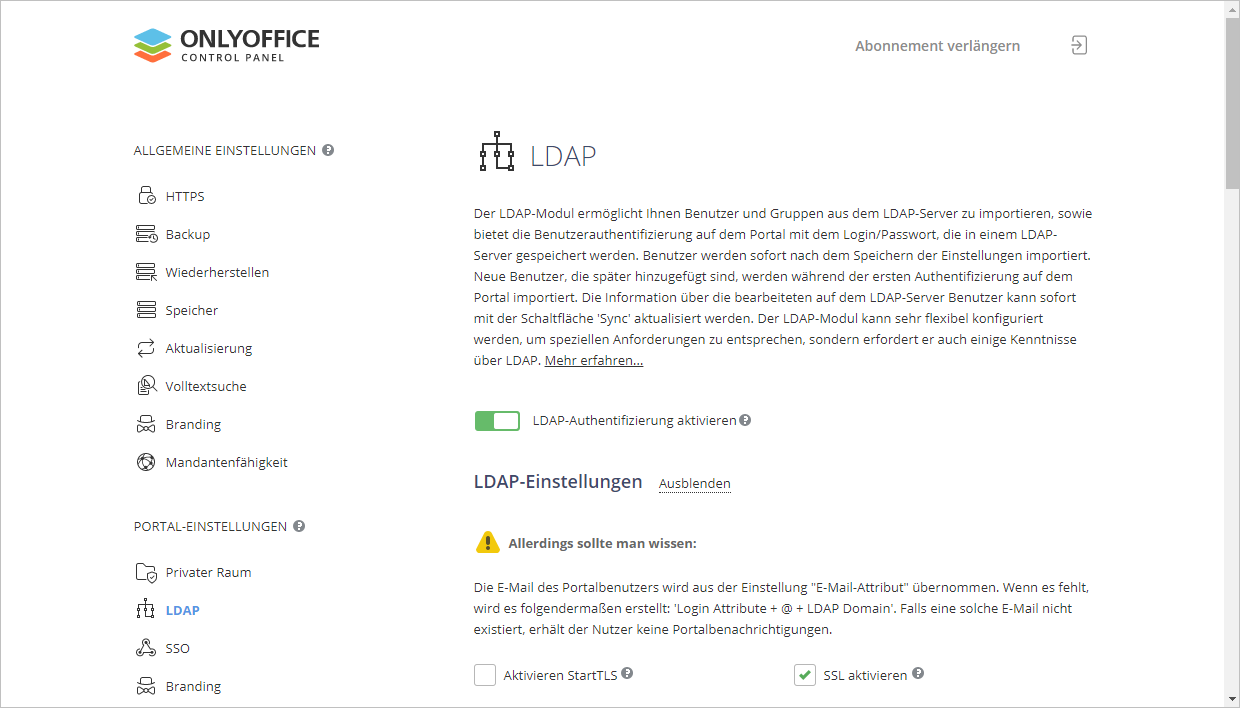Screen dimensions: 1240x708
Task: Click the LDAP-Einstellungen heading
Action: click(558, 482)
